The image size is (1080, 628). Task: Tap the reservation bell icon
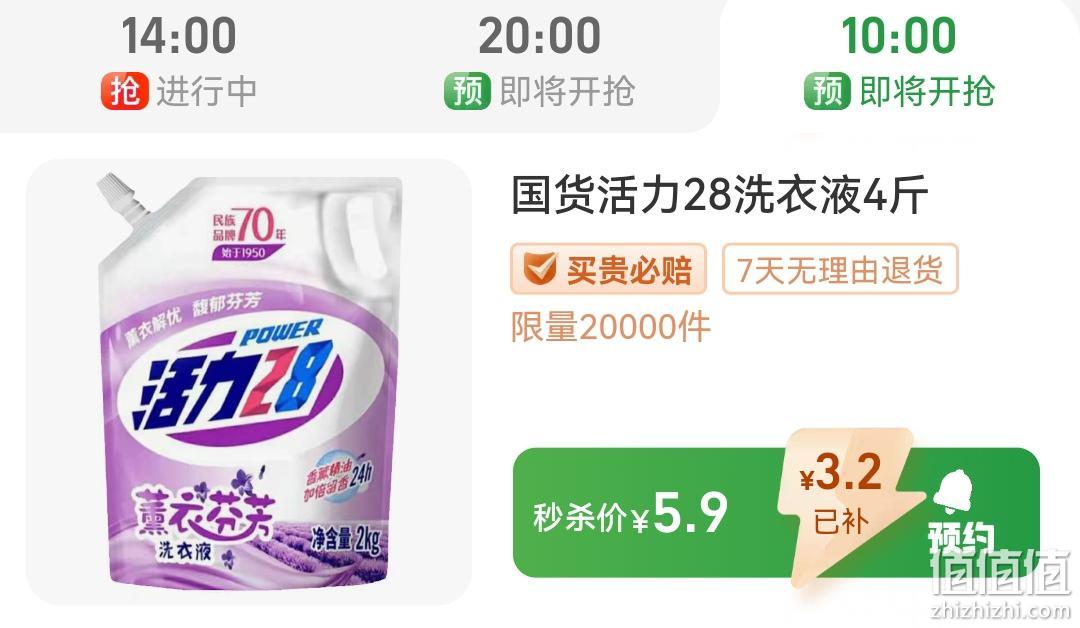point(955,491)
